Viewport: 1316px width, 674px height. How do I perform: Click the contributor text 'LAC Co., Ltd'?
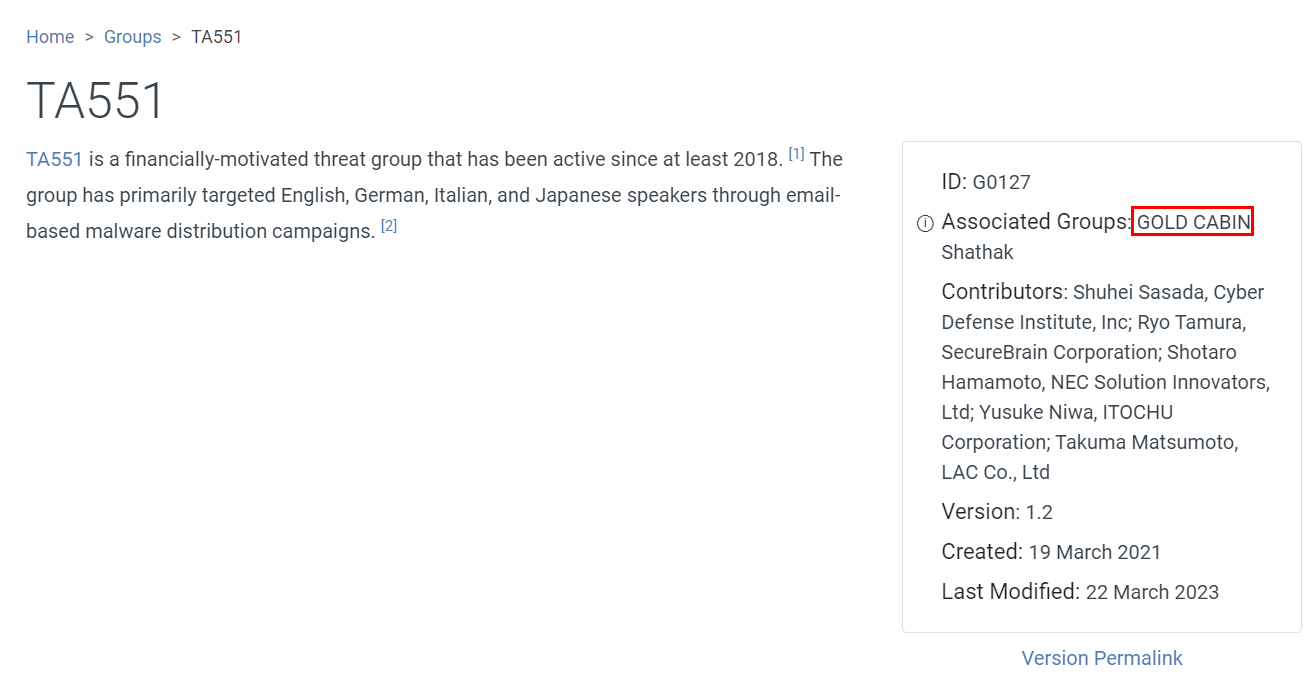[x=995, y=472]
